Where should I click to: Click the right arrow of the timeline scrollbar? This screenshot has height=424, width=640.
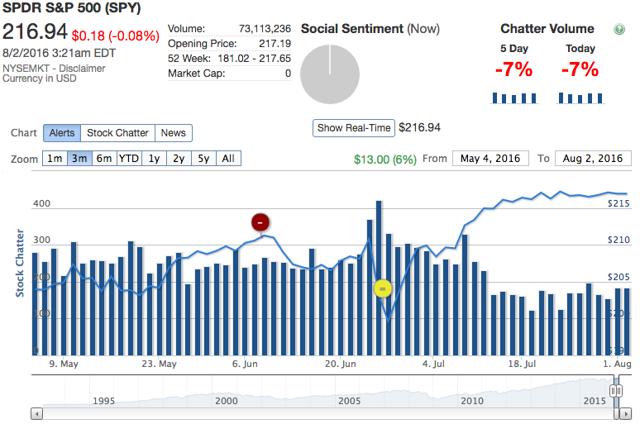click(625, 414)
